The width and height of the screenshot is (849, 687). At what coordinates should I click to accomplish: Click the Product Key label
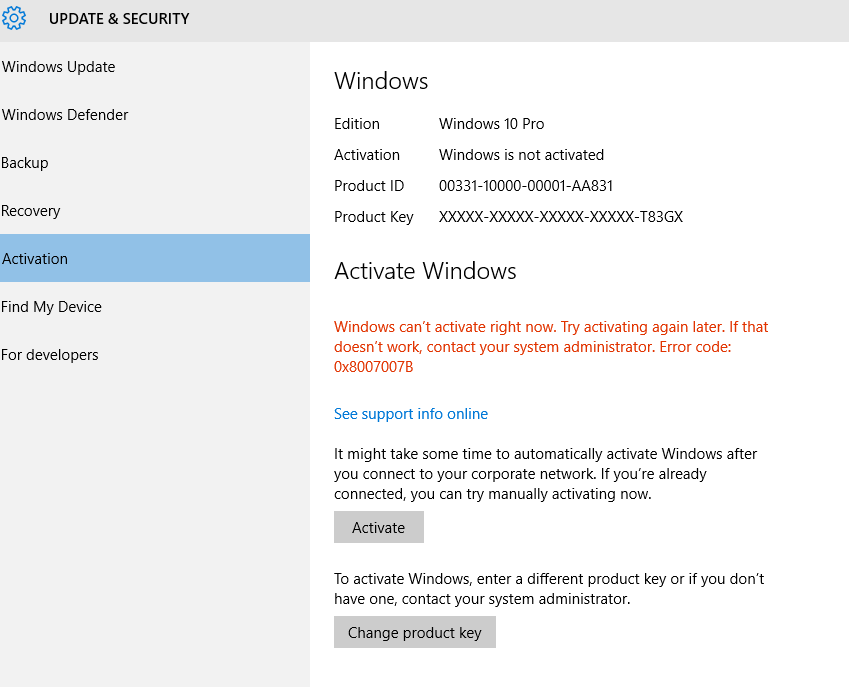(x=374, y=217)
